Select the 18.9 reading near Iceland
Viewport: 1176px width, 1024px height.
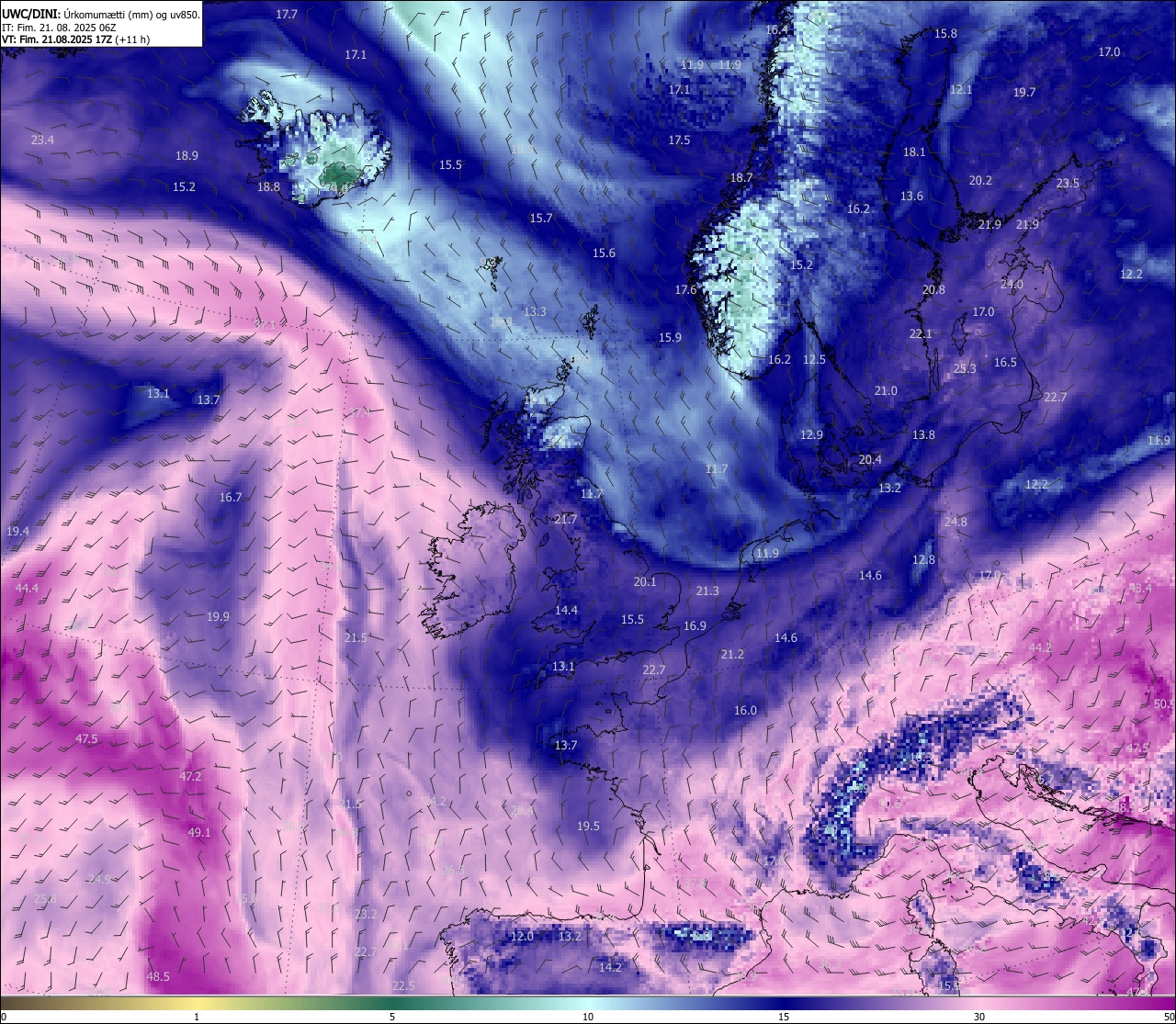pos(187,156)
